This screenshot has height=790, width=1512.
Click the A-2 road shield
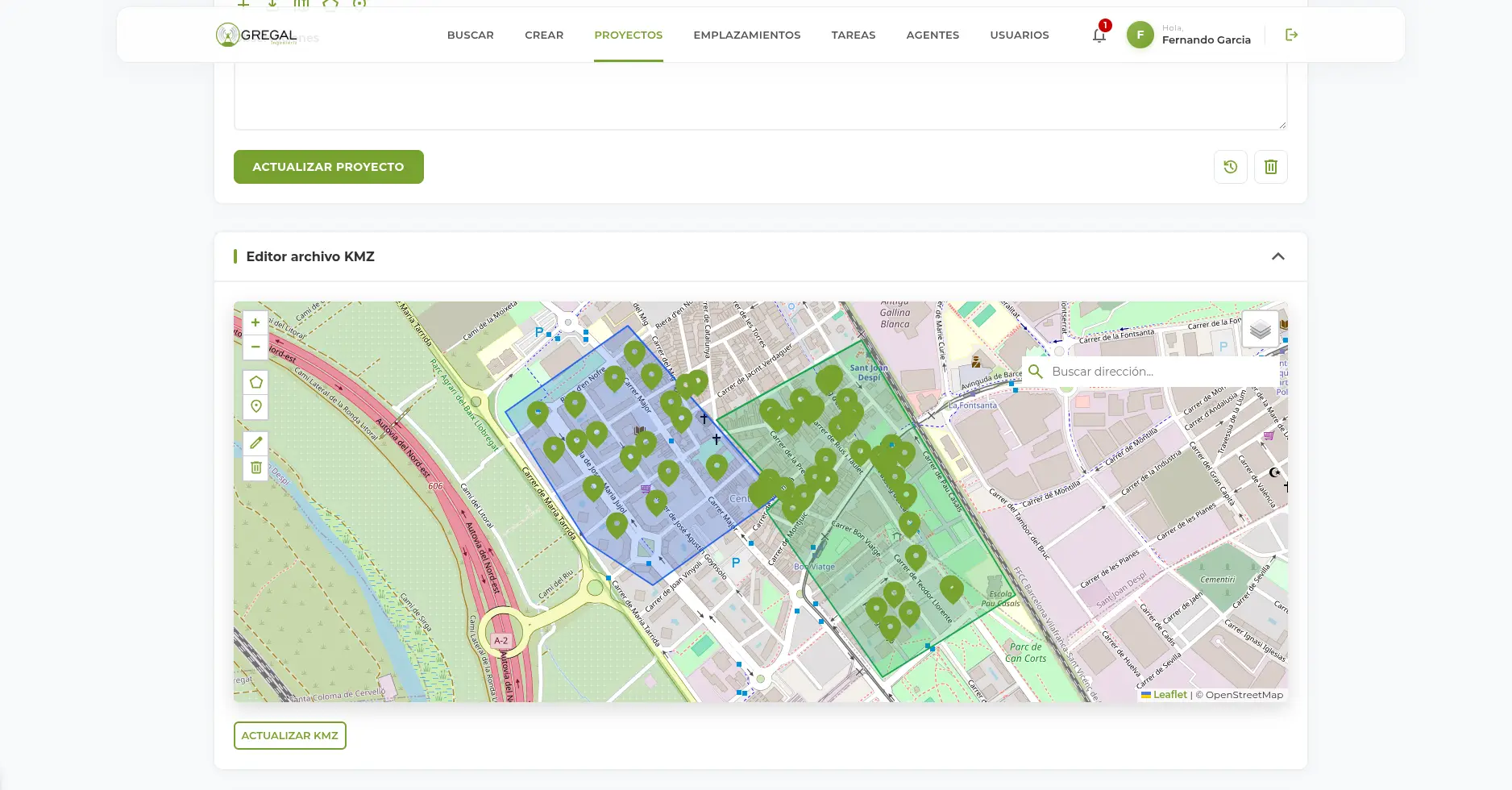(501, 641)
